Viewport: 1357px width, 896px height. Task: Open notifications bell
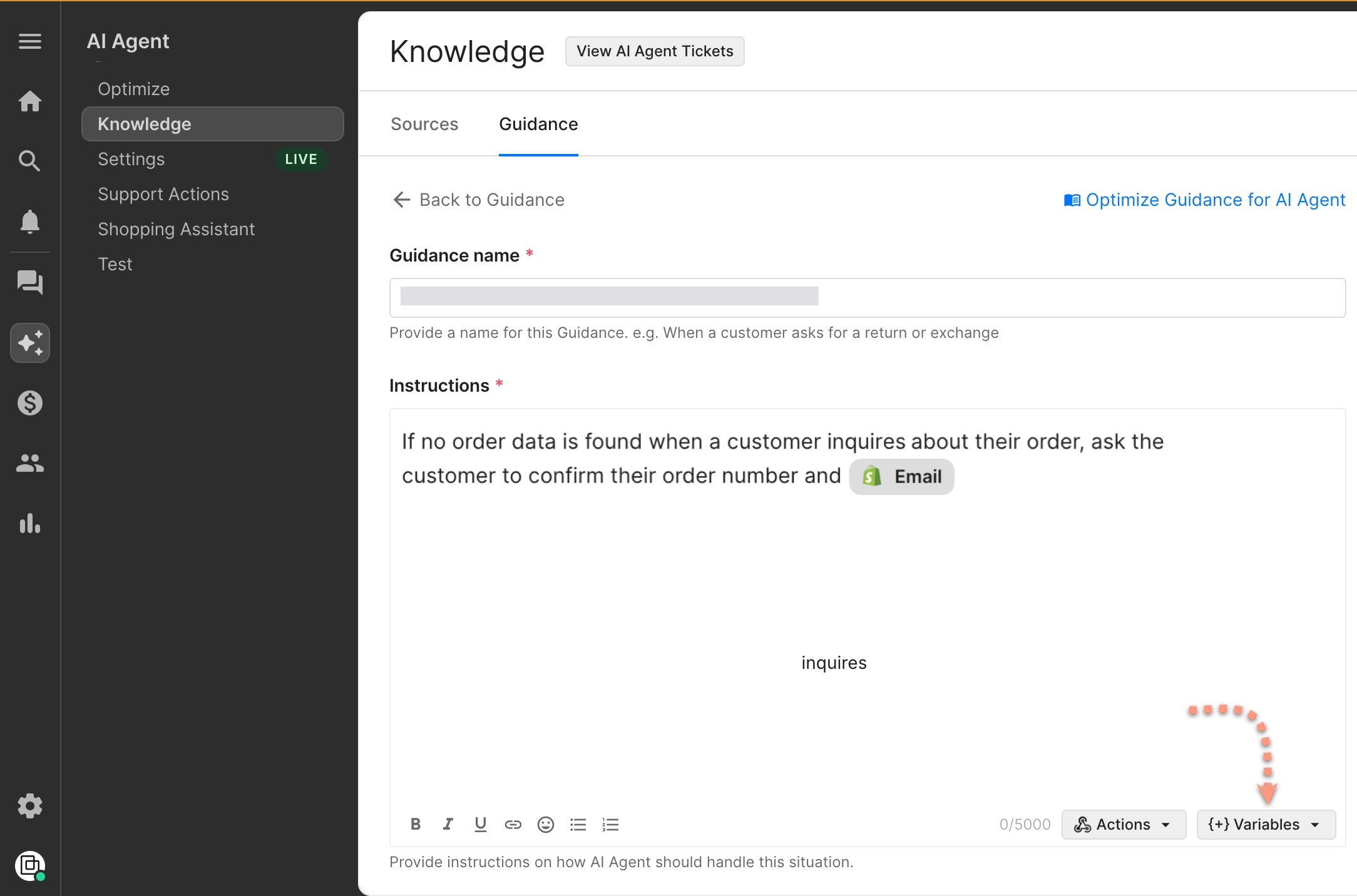(29, 221)
